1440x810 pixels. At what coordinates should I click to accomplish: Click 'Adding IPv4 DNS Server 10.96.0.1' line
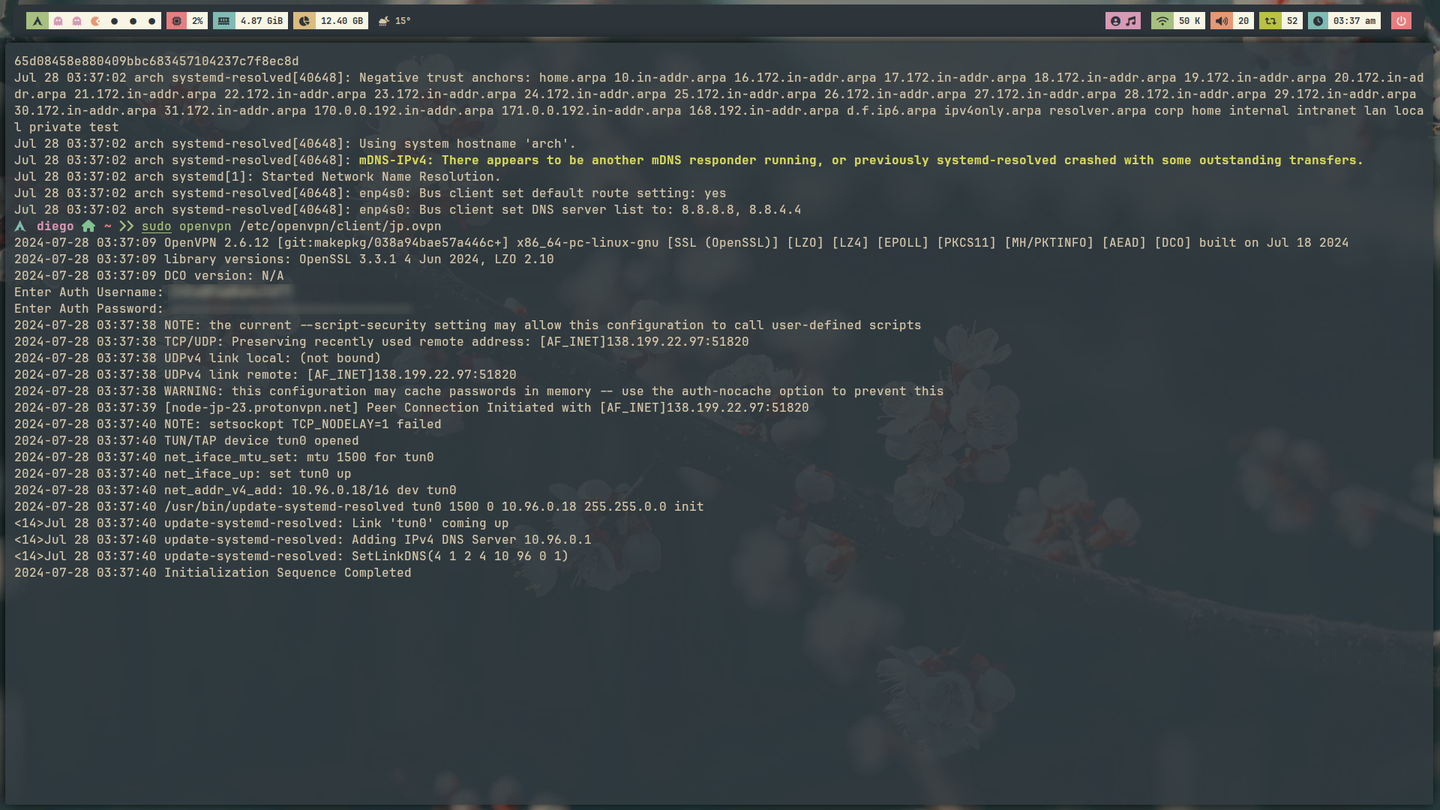tap(303, 540)
